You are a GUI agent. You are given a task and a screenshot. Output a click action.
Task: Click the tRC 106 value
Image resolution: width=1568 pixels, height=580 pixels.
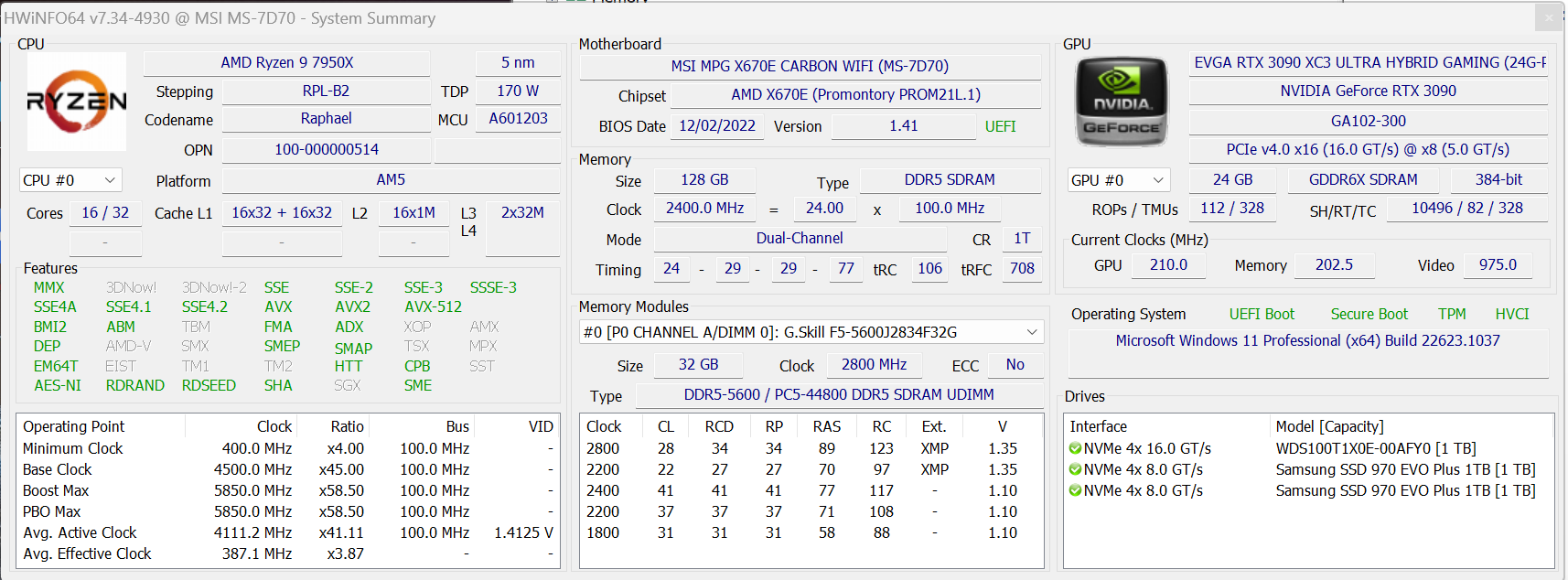pos(929,269)
